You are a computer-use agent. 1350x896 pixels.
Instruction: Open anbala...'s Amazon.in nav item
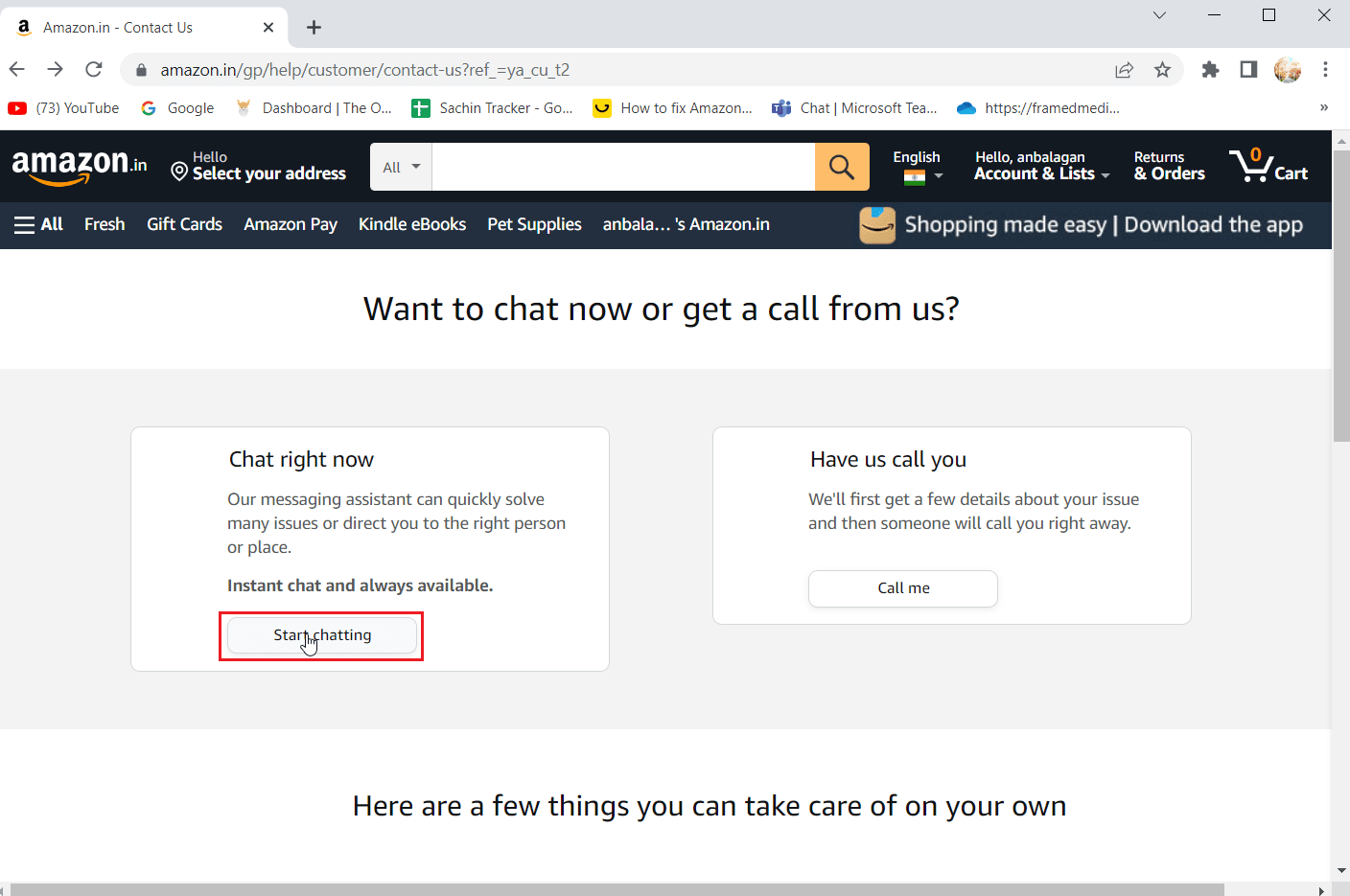coord(687,224)
